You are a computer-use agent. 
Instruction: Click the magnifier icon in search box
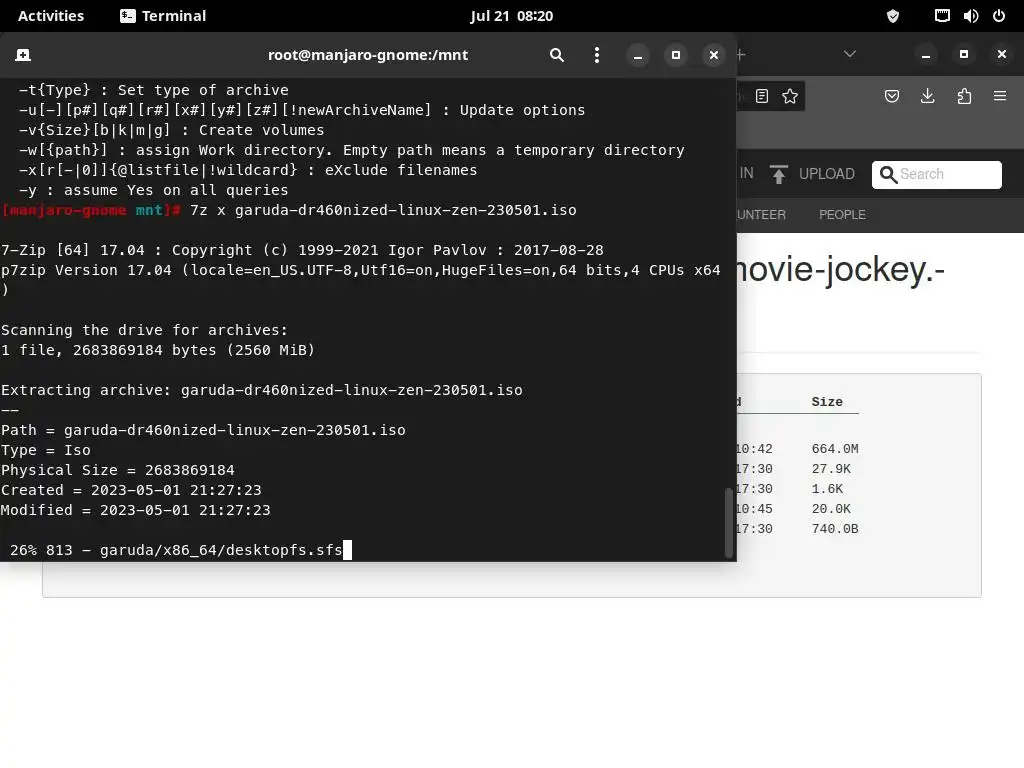pos(888,174)
